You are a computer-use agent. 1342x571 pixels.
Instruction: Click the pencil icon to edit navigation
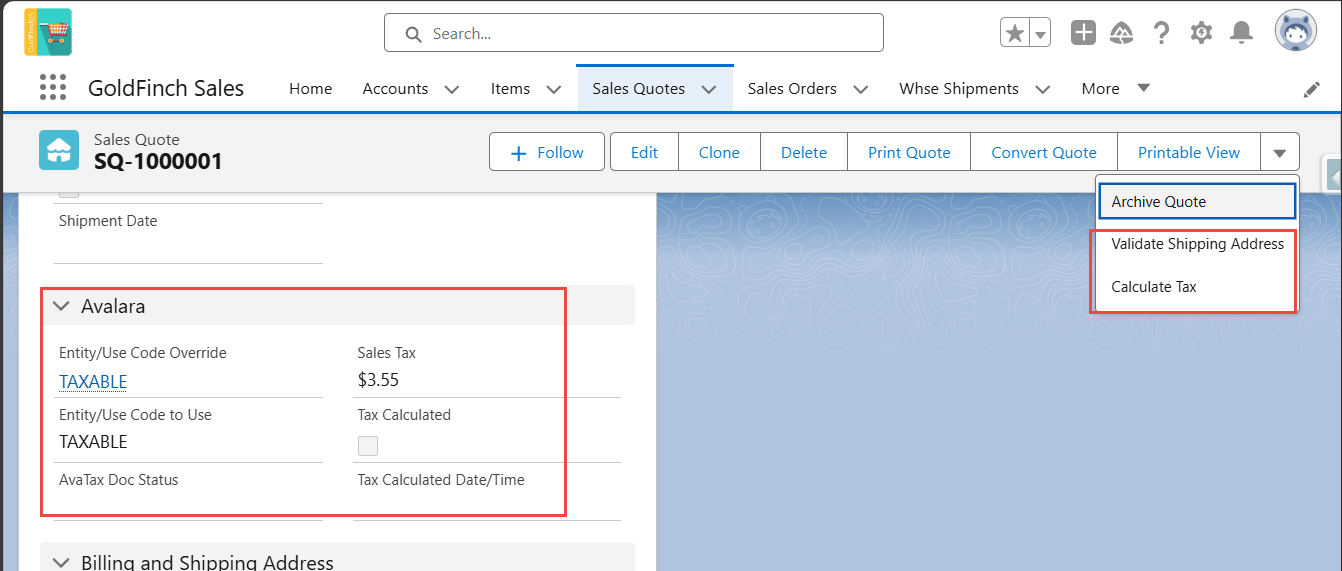(x=1312, y=89)
